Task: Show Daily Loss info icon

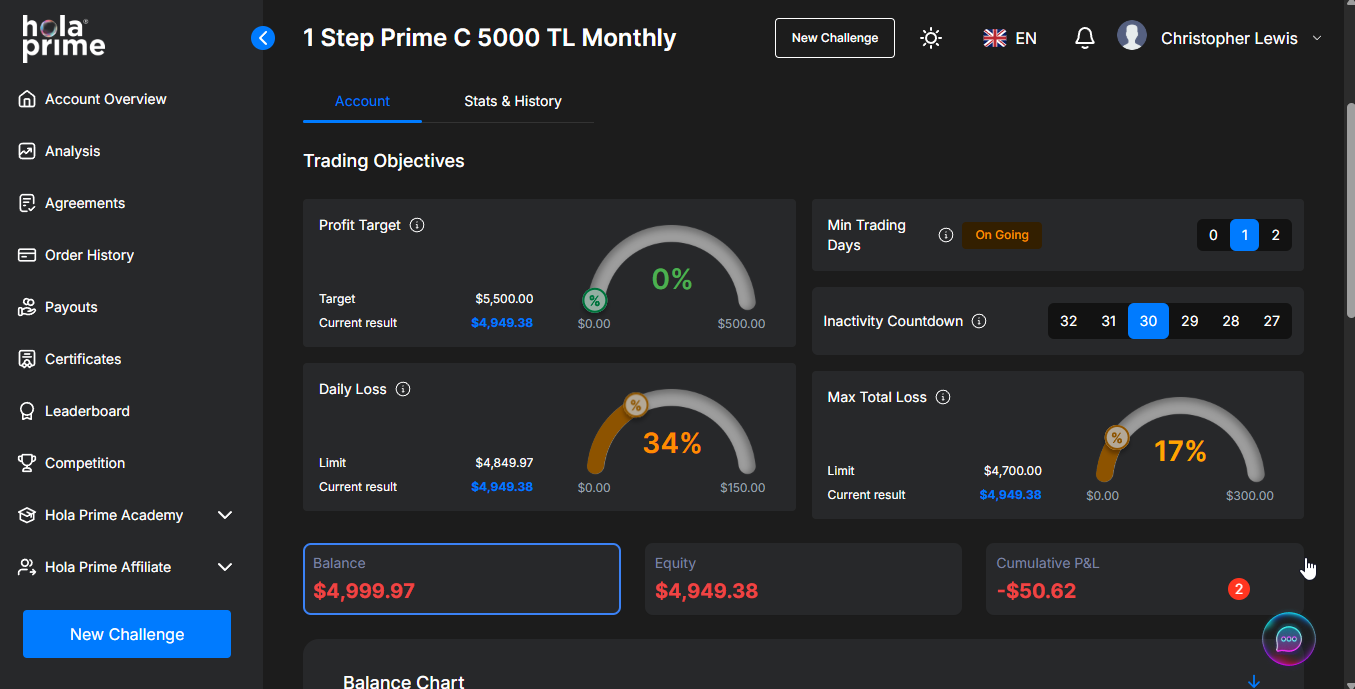Action: pos(403,389)
